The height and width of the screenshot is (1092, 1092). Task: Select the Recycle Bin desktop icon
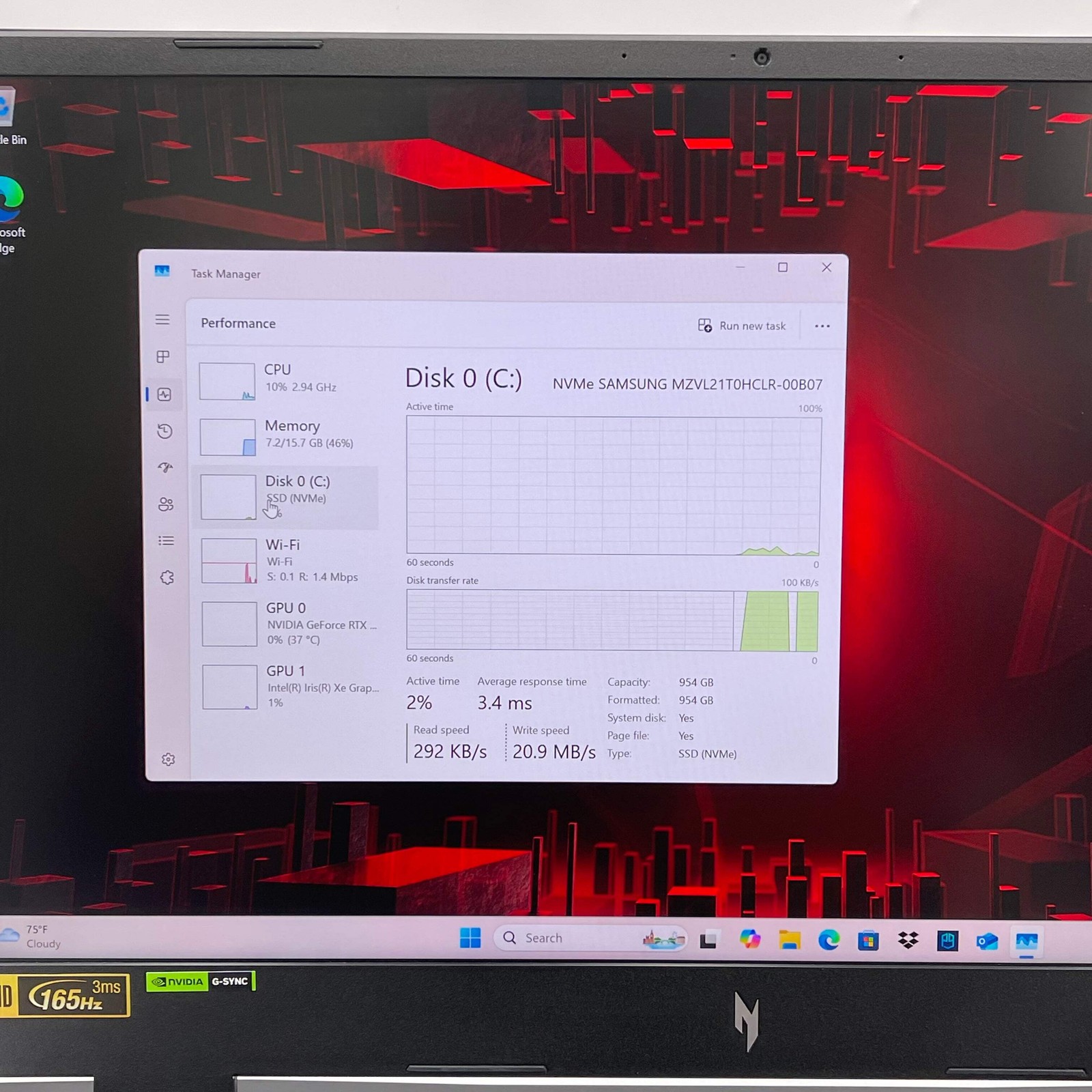[12, 116]
